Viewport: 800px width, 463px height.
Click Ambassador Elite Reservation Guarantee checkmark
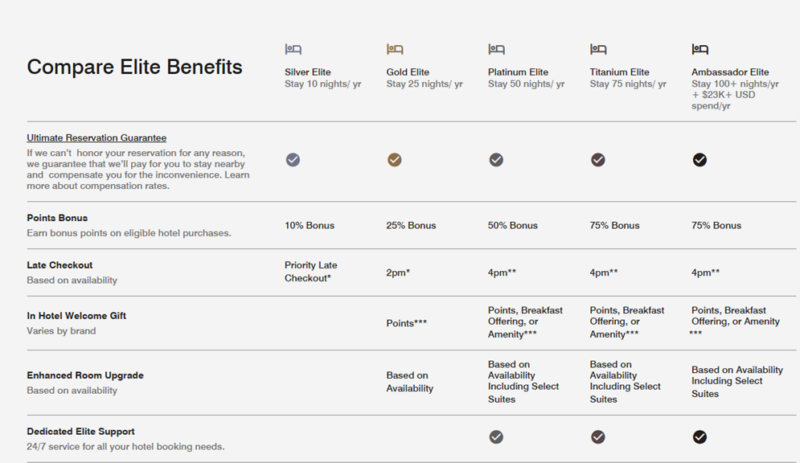(x=699, y=160)
